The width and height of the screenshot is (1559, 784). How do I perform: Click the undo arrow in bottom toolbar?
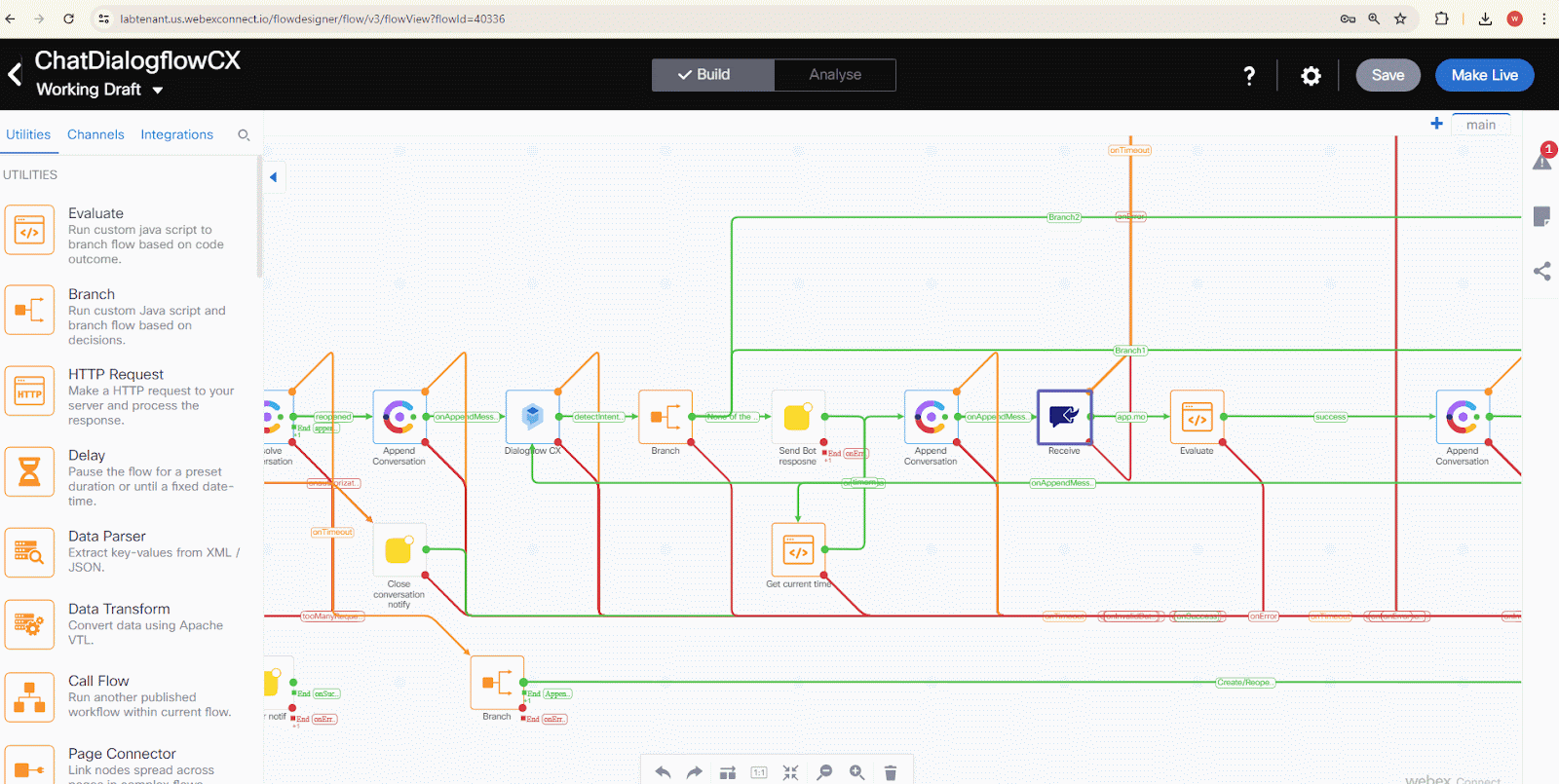[663, 772]
